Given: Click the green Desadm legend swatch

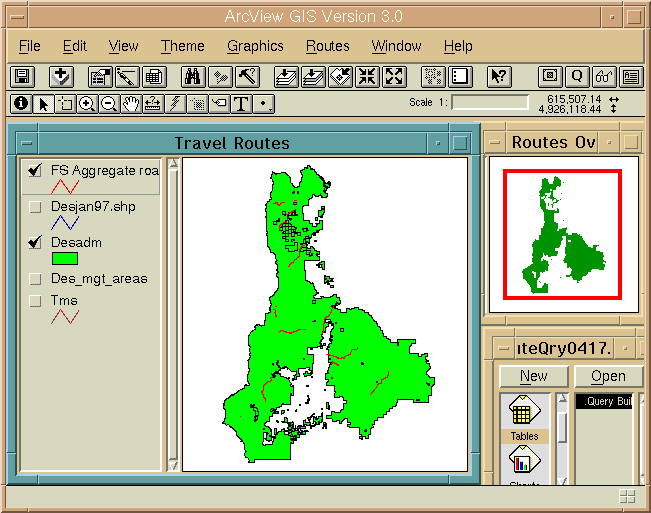Looking at the screenshot, I should point(65,259).
